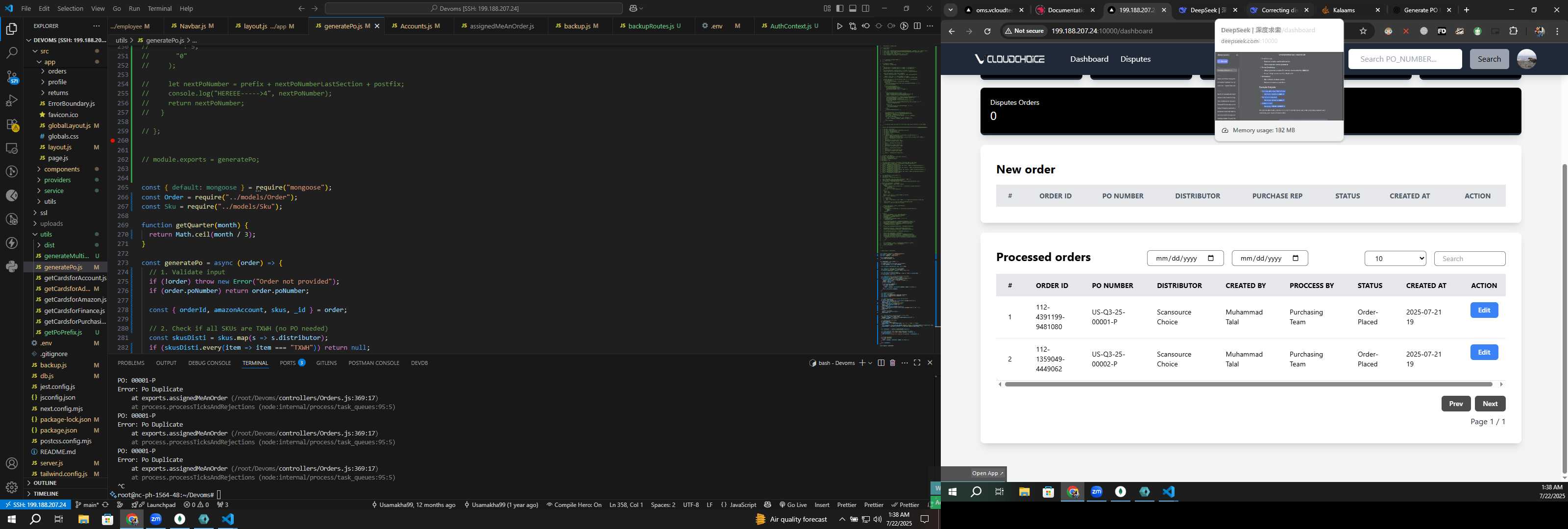Screen dimensions: 1568x529
Task: Open the Extensions view
Action: click(x=12, y=124)
